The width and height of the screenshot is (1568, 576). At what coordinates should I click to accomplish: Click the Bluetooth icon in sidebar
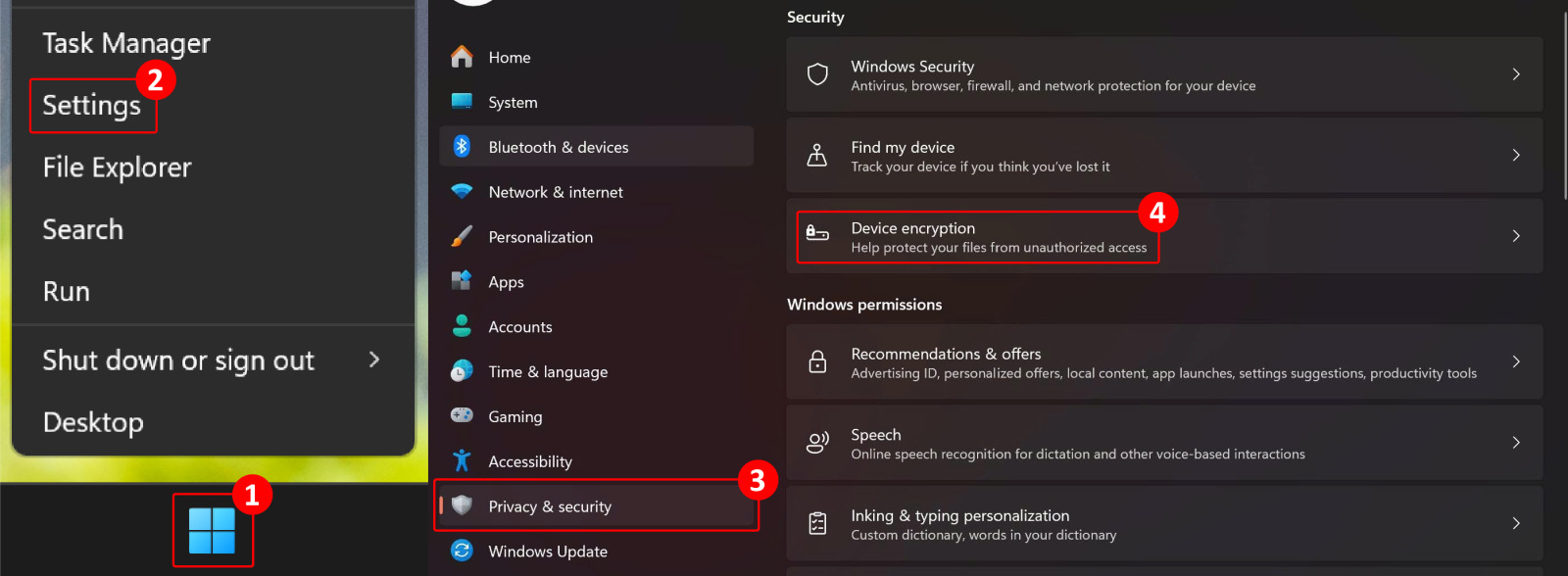pos(462,147)
